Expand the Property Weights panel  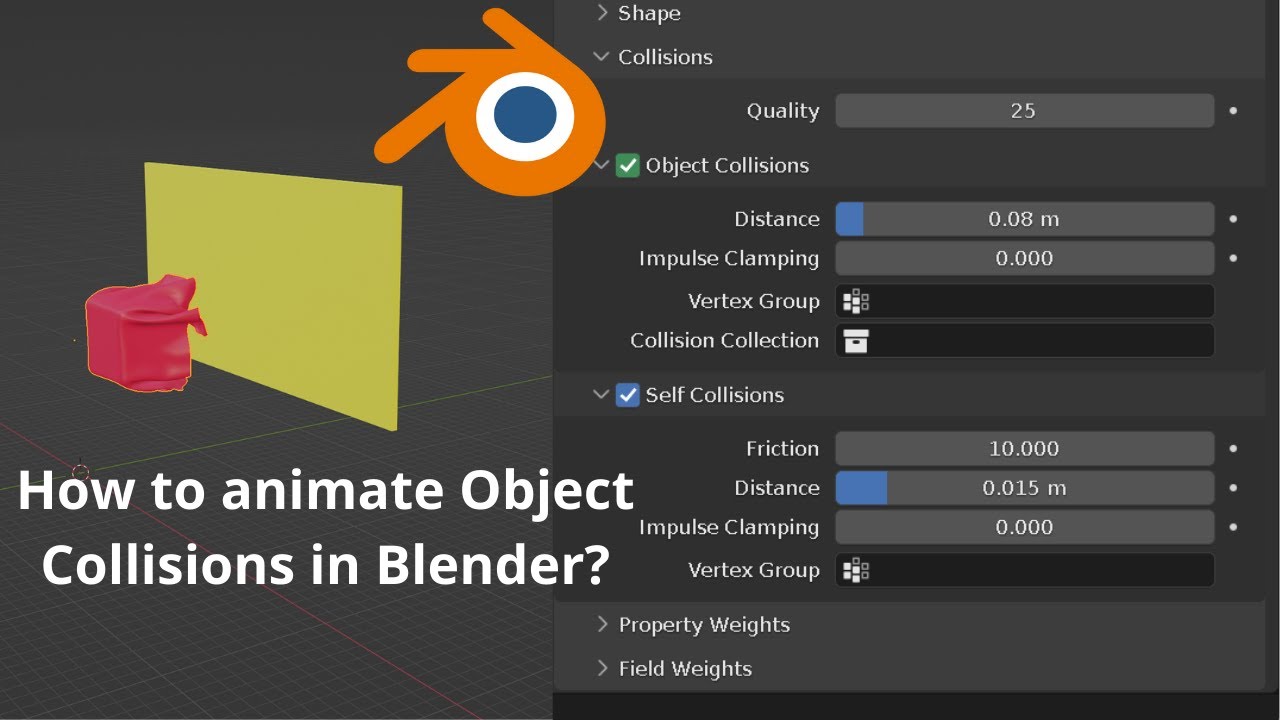[602, 624]
